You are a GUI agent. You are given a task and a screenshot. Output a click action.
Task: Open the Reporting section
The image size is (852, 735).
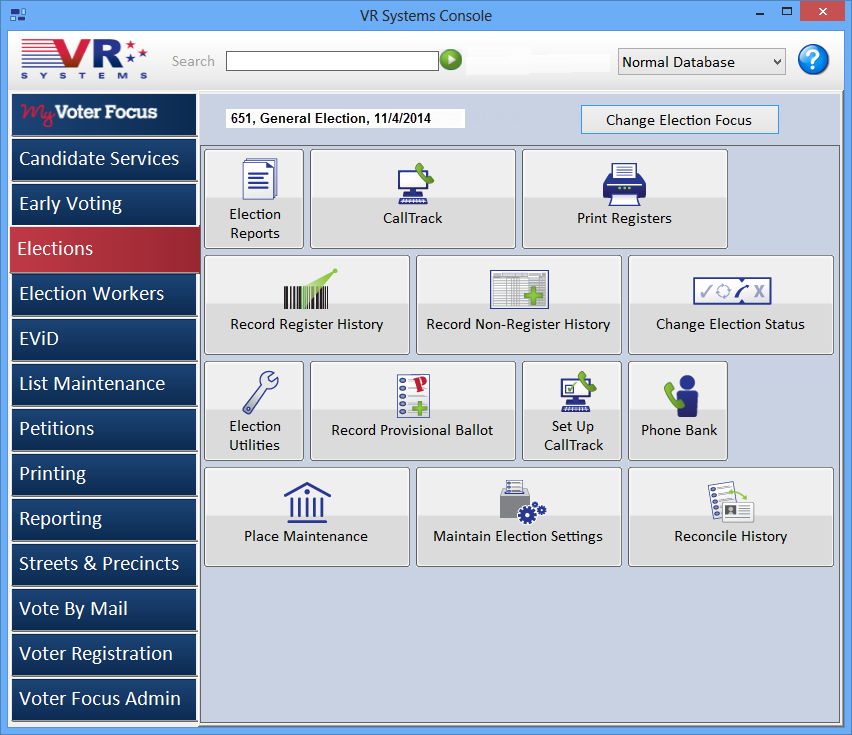(104, 520)
